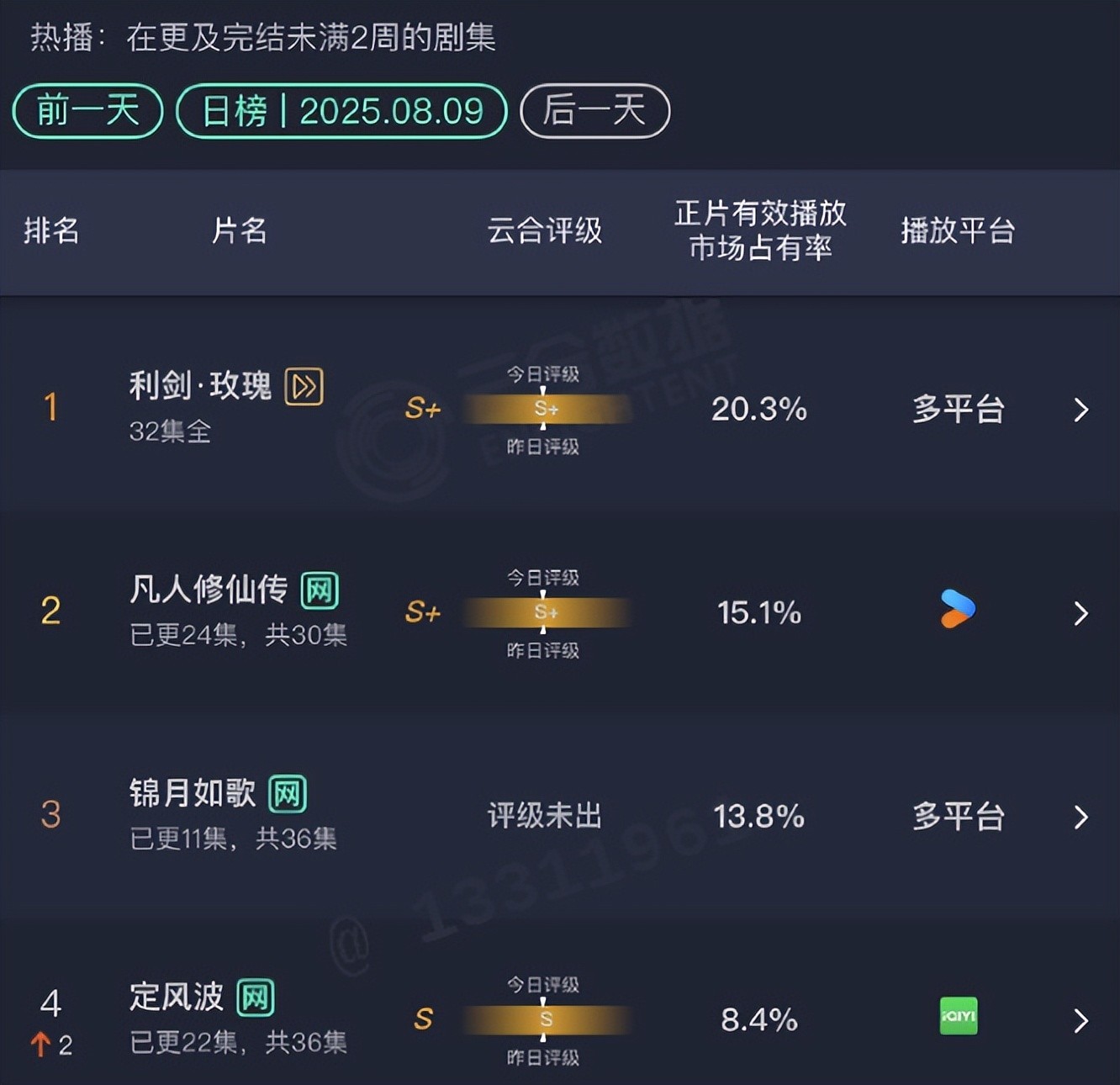1120x1085 pixels.
Task: Sort by the 云合评级 column header
Action: pyautogui.click(x=545, y=230)
